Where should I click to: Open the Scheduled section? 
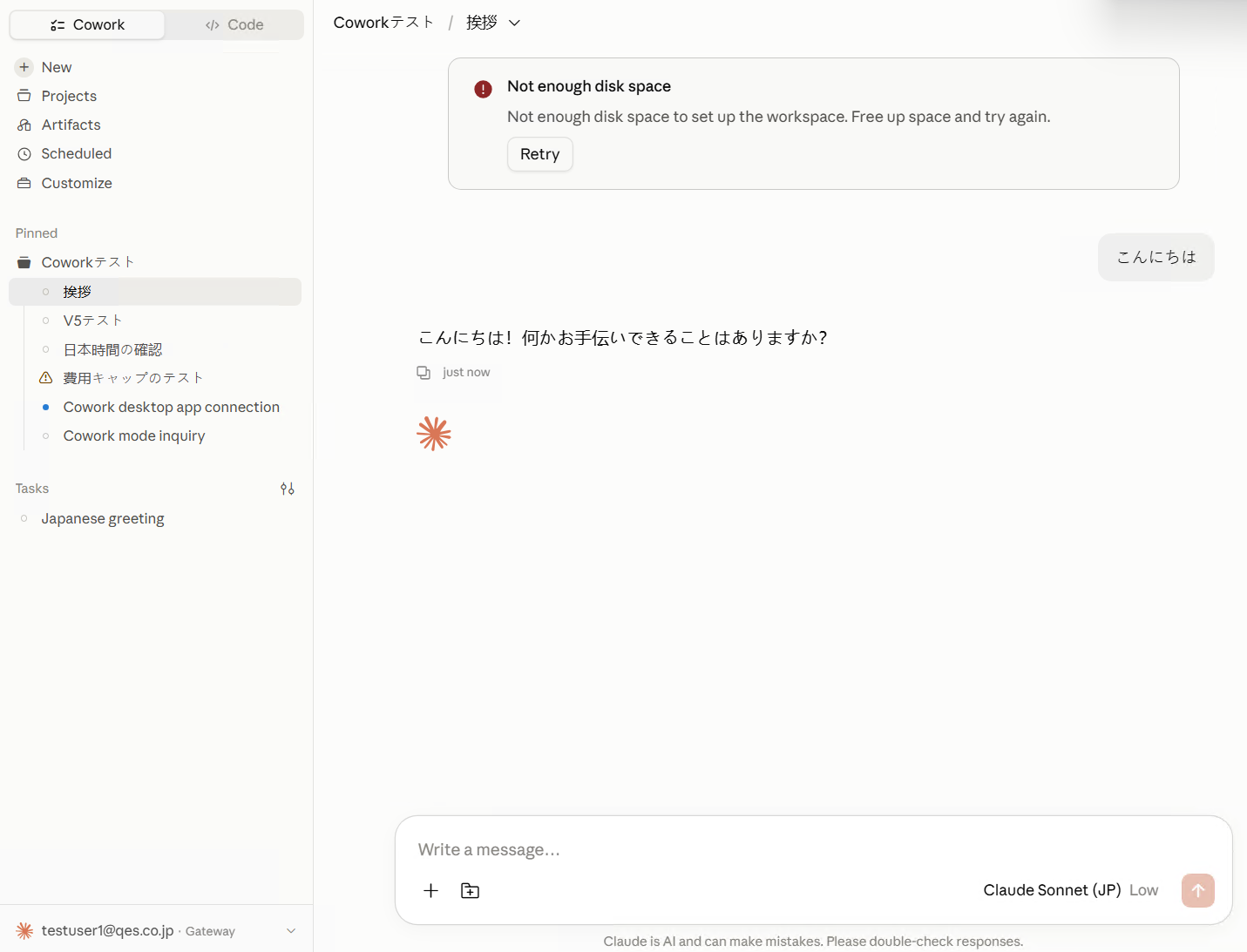tap(76, 153)
